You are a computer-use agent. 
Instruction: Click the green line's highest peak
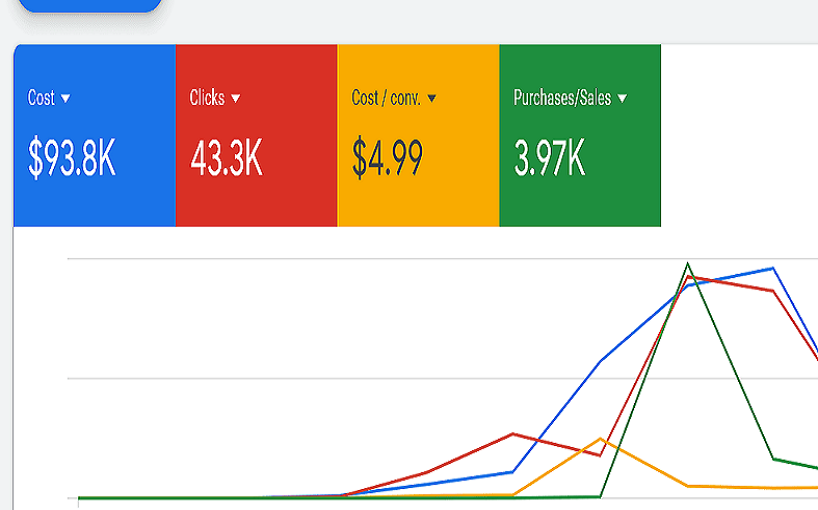(687, 263)
